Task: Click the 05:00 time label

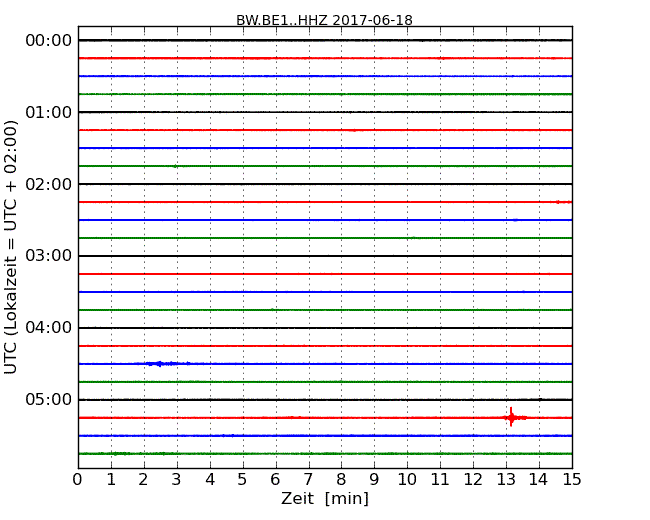Action: coord(49,399)
